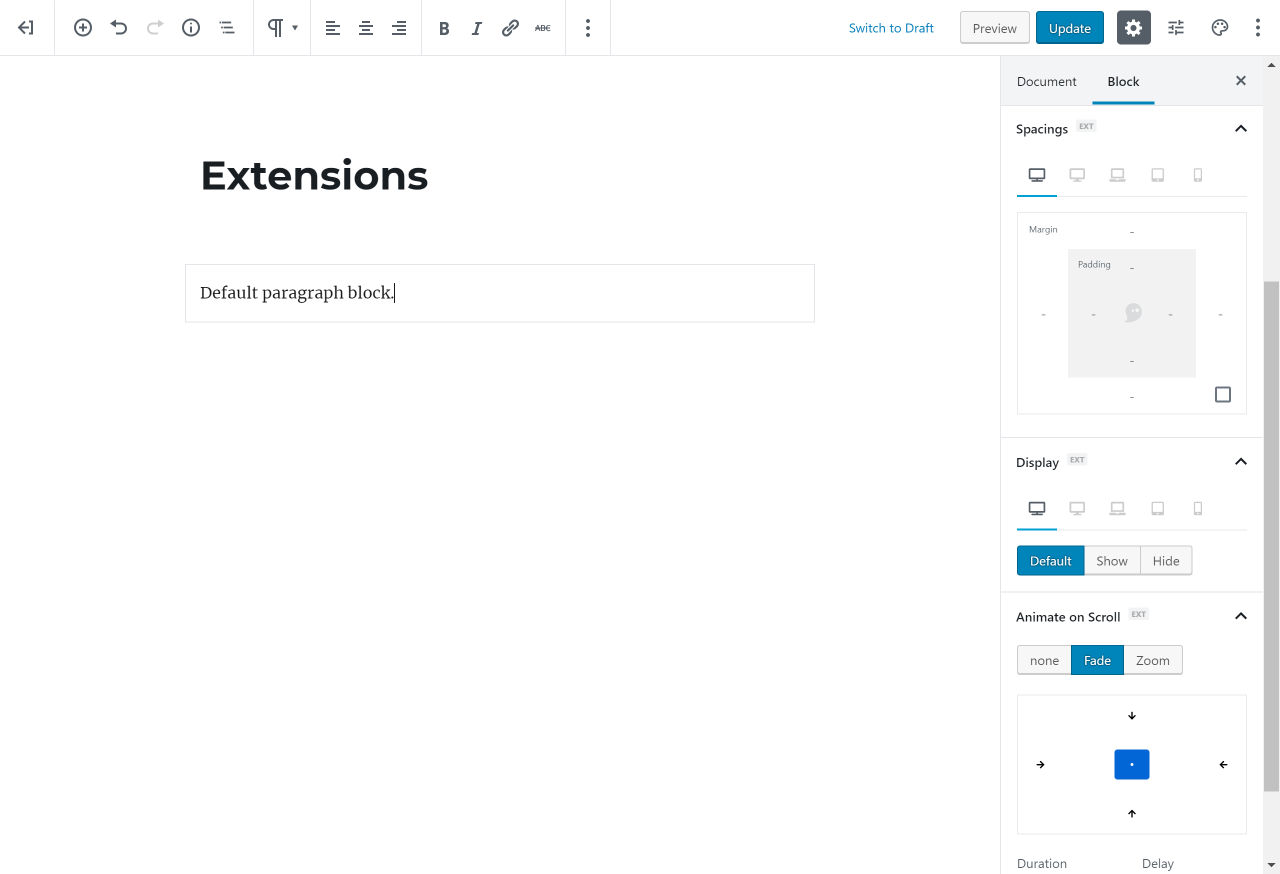
Task: Open content structure info icon
Action: click(191, 28)
